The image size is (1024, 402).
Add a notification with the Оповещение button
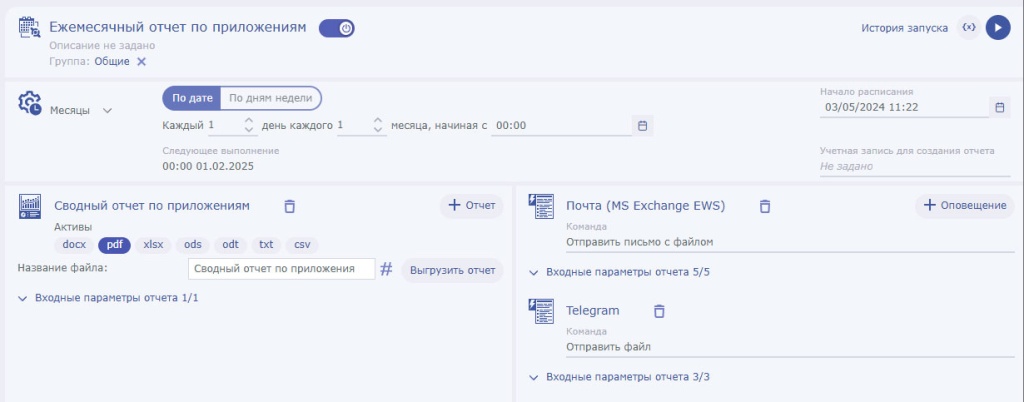(x=964, y=206)
